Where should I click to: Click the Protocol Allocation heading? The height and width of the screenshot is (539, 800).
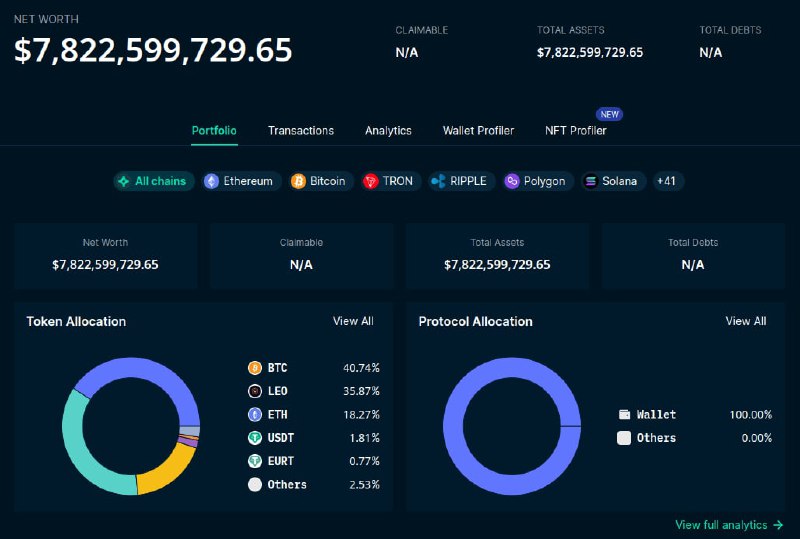click(476, 322)
